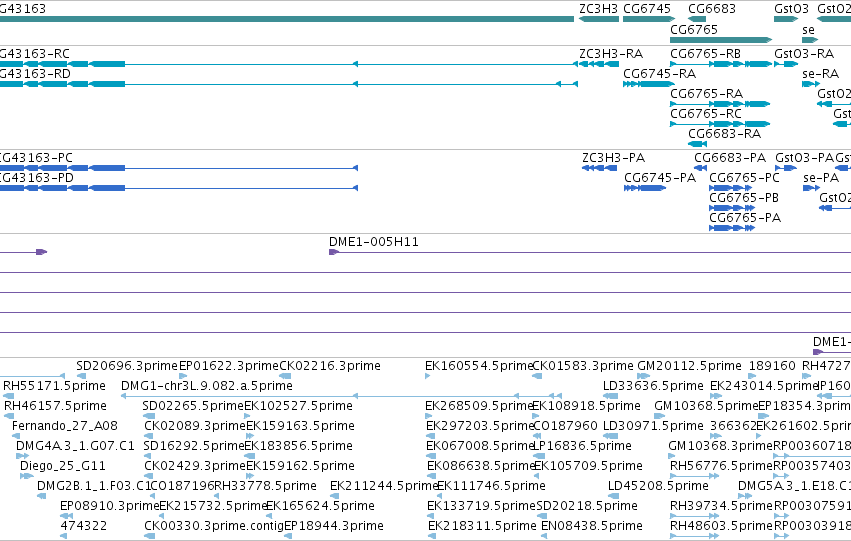Screen dimensions: 851x541
Task: Click EST LD33636.5prime
Action: [611, 396]
